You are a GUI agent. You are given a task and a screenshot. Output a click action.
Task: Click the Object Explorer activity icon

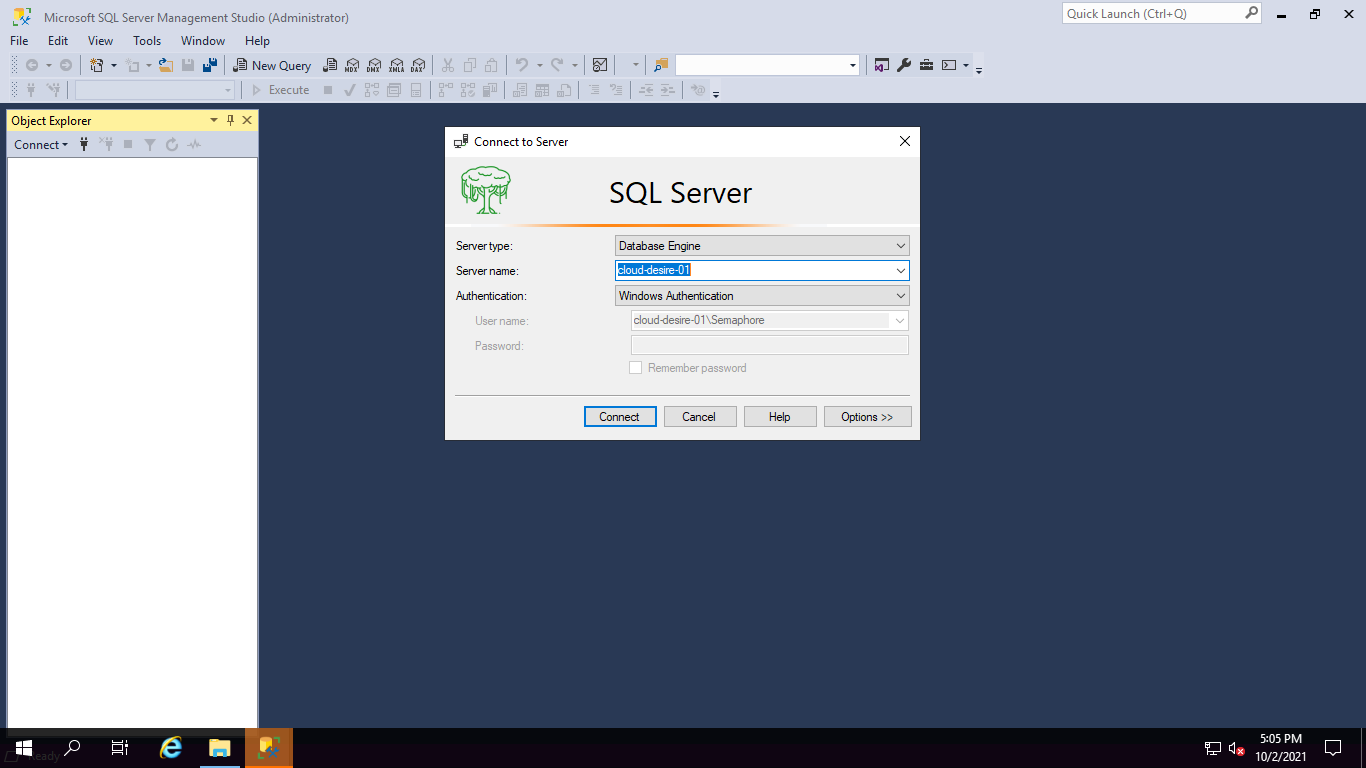pyautogui.click(x=194, y=145)
